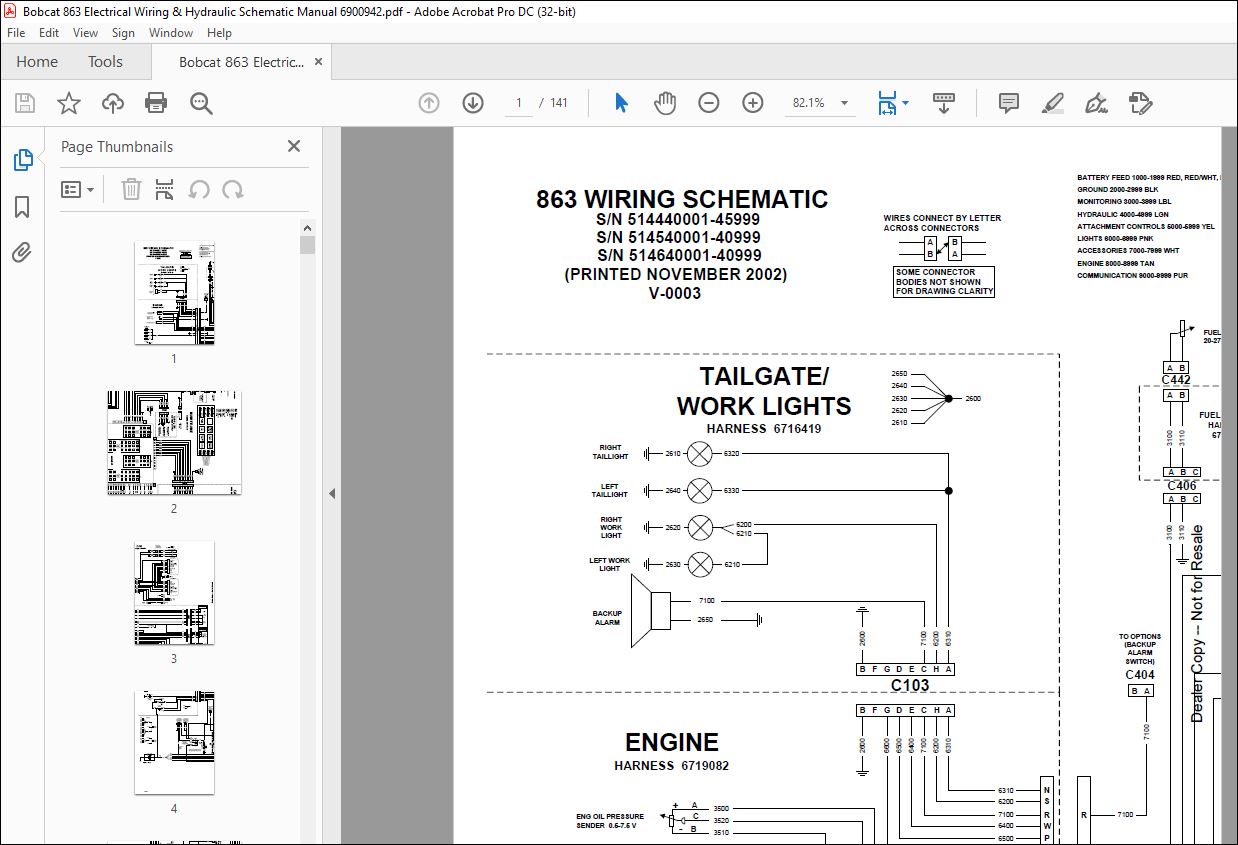Activate the selection arrow tool
The height and width of the screenshot is (845, 1238).
pos(621,103)
